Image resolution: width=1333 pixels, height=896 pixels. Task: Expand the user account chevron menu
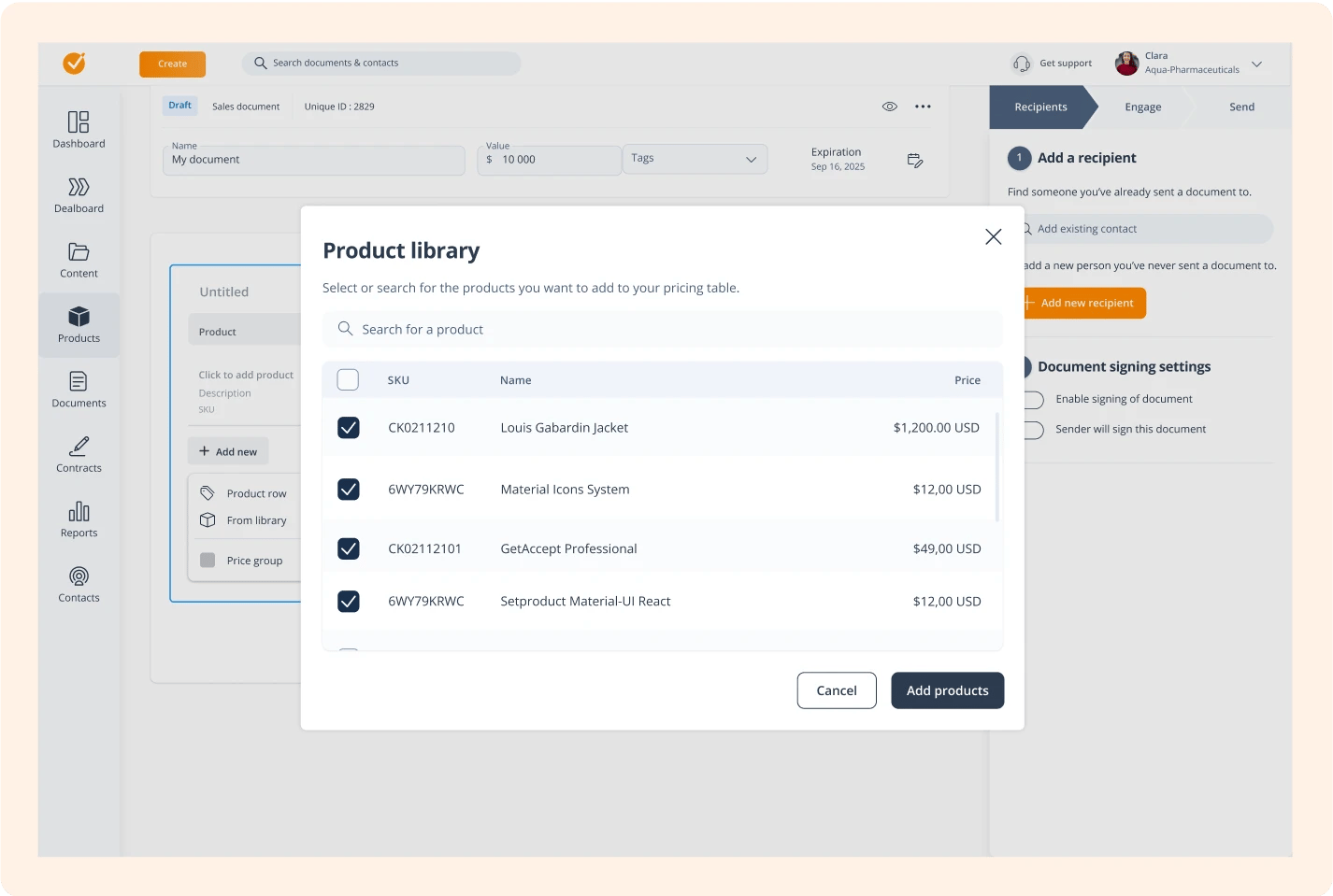point(1256,64)
